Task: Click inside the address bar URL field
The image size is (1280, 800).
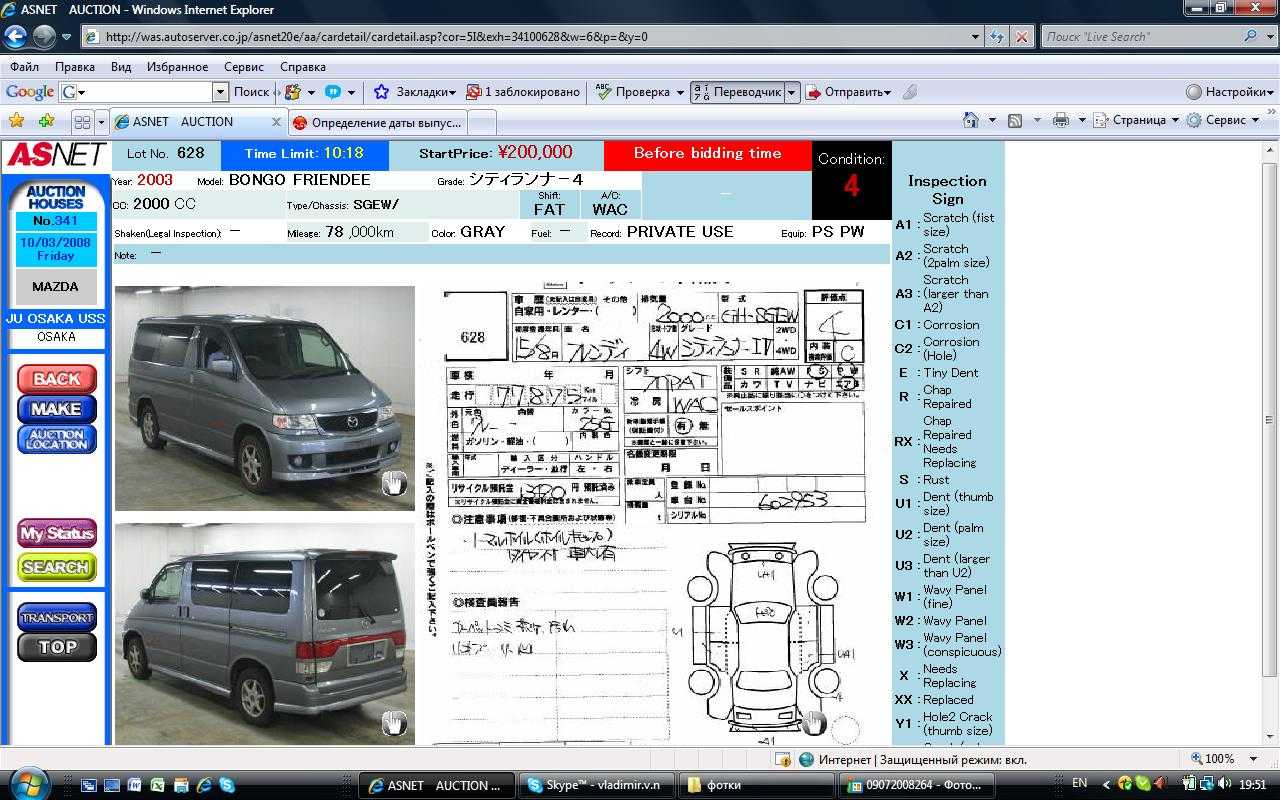Action: click(530, 36)
